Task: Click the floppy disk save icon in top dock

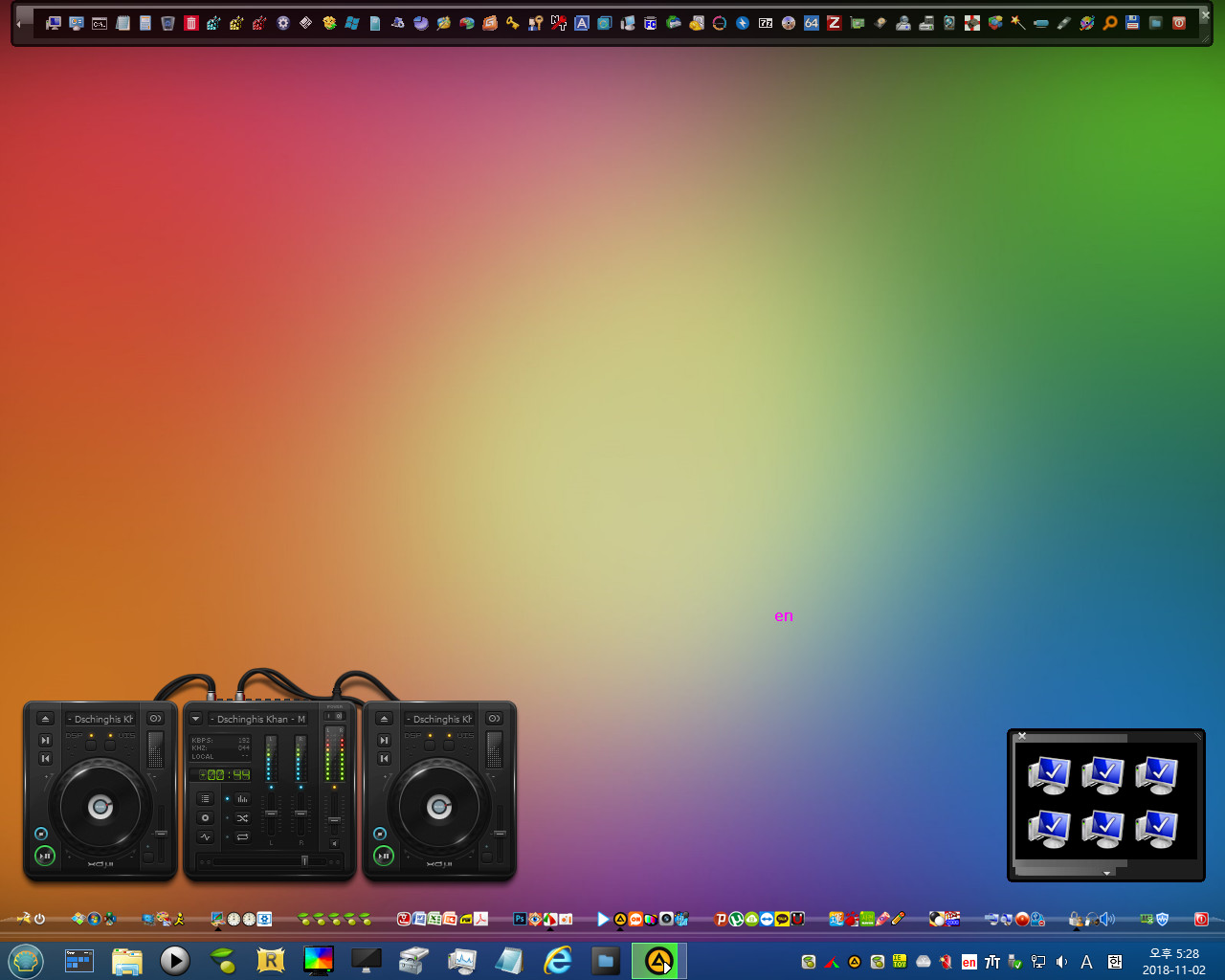Action: pos(1133,23)
